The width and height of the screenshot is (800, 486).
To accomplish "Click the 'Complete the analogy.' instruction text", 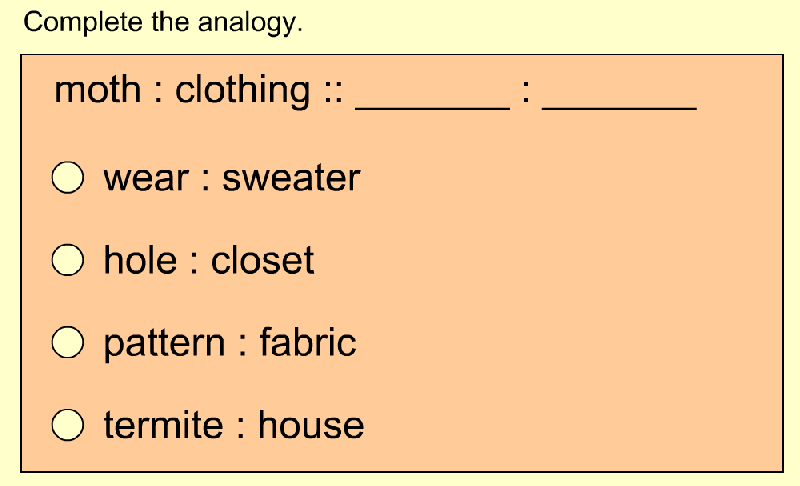I will [163, 23].
